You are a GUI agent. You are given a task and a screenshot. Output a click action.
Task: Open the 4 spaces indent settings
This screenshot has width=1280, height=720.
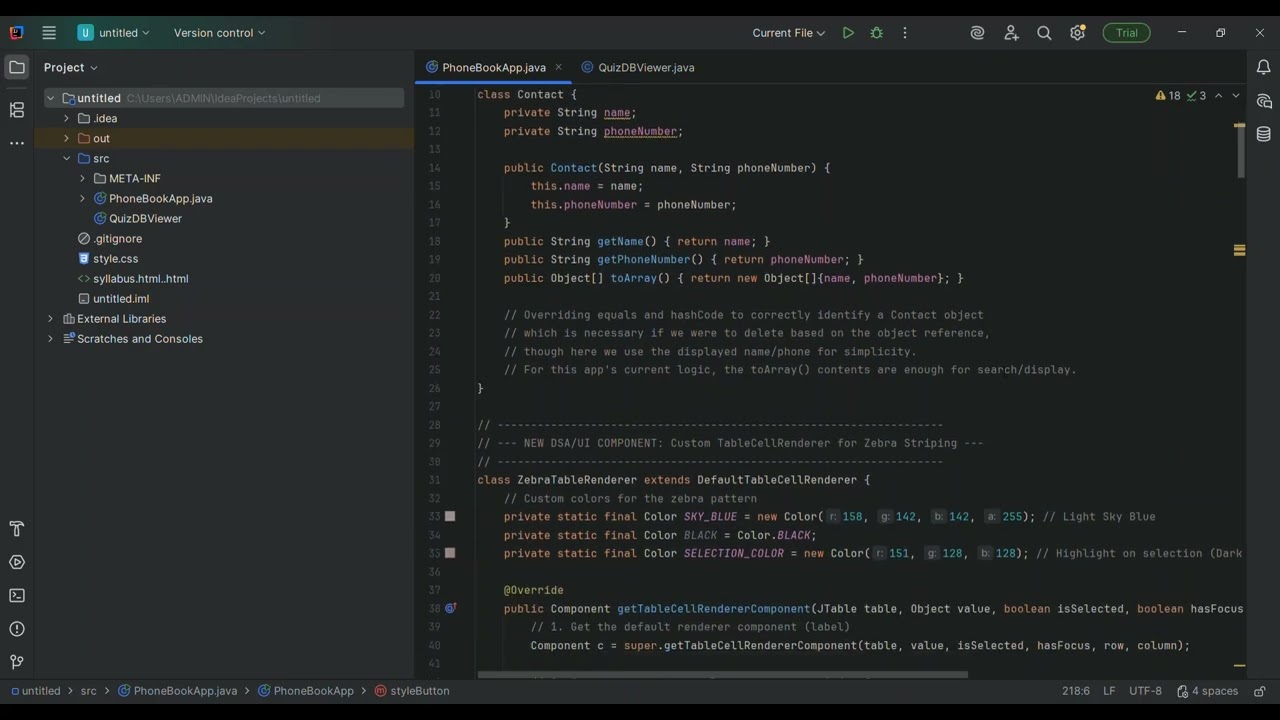1207,691
